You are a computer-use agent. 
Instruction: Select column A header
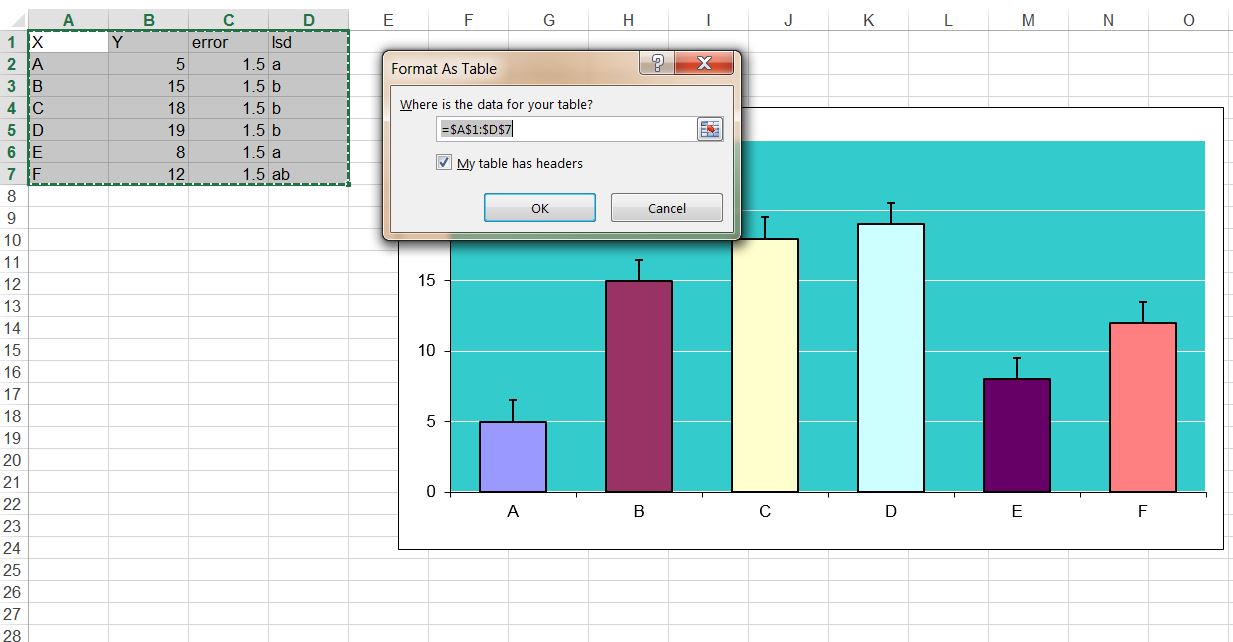coord(68,19)
